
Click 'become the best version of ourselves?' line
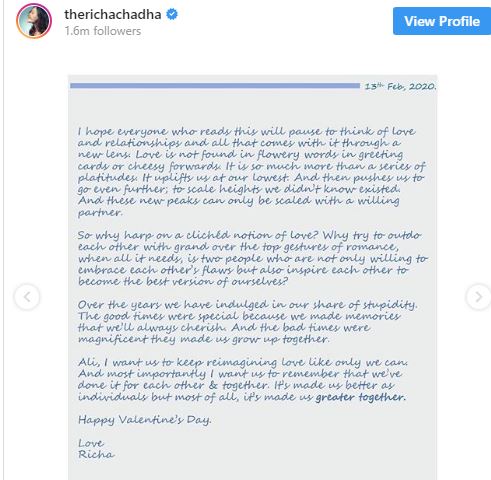pyautogui.click(x=183, y=282)
